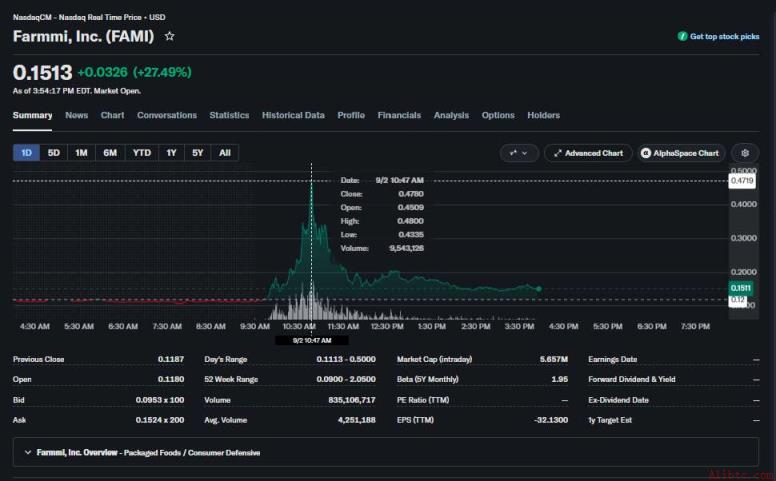Click the Volume value 835,106,717
The width and height of the screenshot is (776, 481).
point(352,400)
